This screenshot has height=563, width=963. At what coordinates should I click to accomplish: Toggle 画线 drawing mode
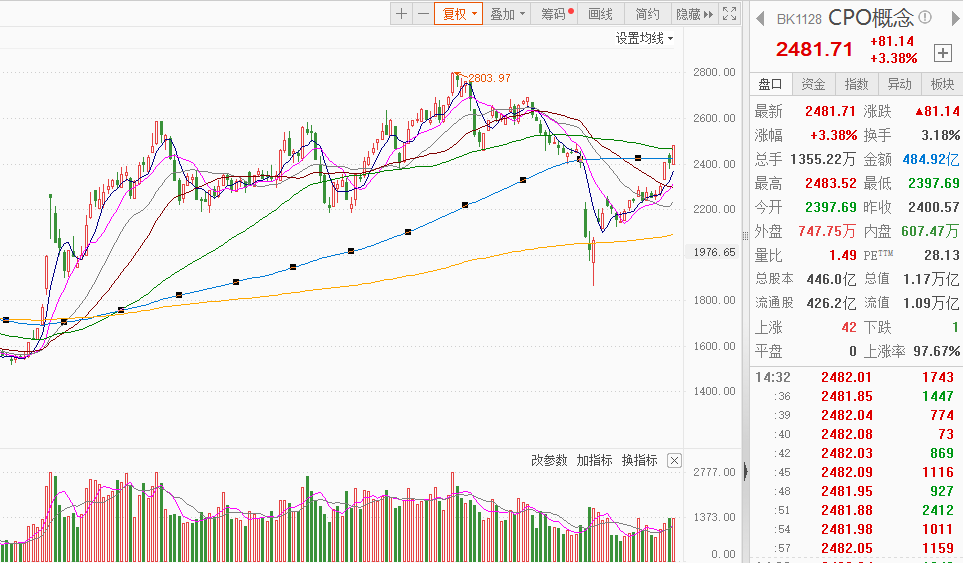coord(600,14)
